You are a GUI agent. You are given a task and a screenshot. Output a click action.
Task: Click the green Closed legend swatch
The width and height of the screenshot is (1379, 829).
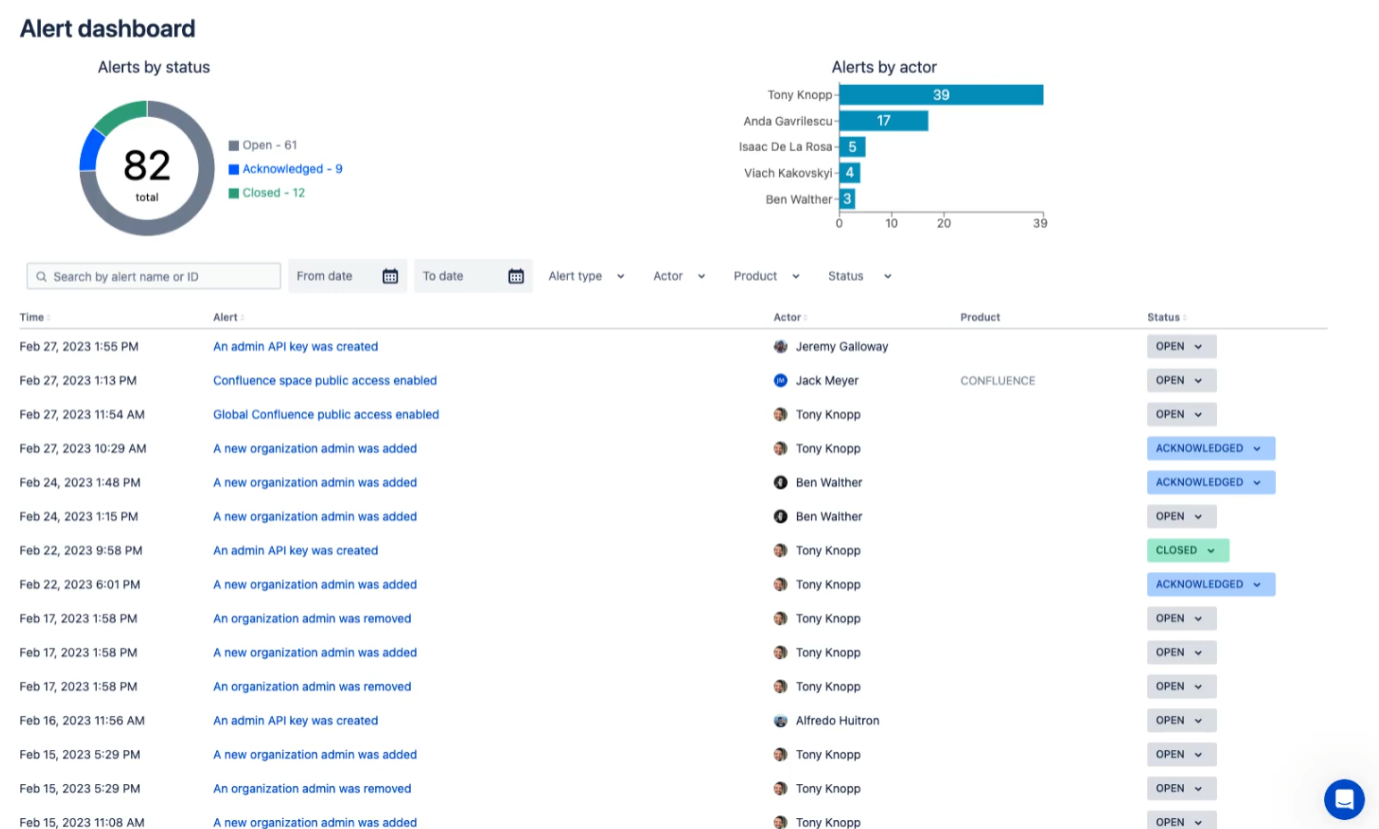click(234, 193)
